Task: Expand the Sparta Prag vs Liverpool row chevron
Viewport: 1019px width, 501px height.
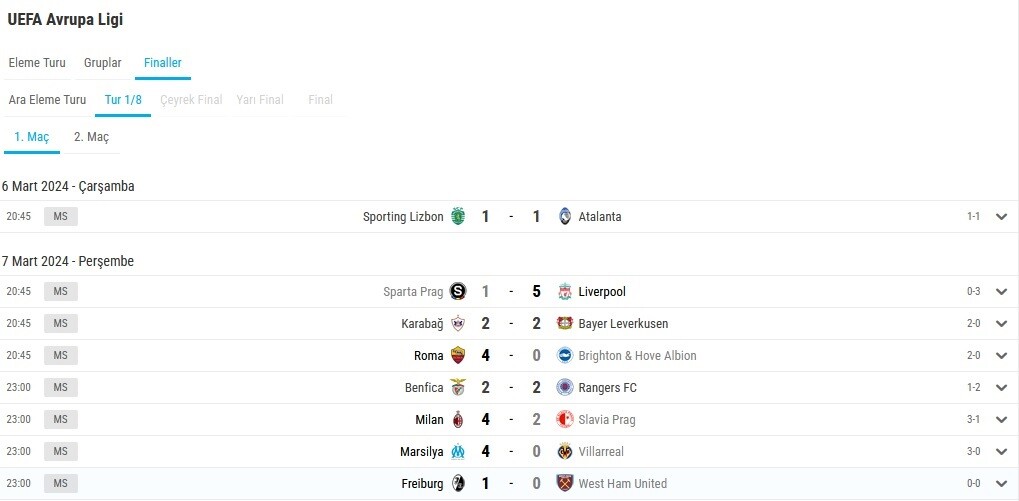Action: pos(1001,292)
